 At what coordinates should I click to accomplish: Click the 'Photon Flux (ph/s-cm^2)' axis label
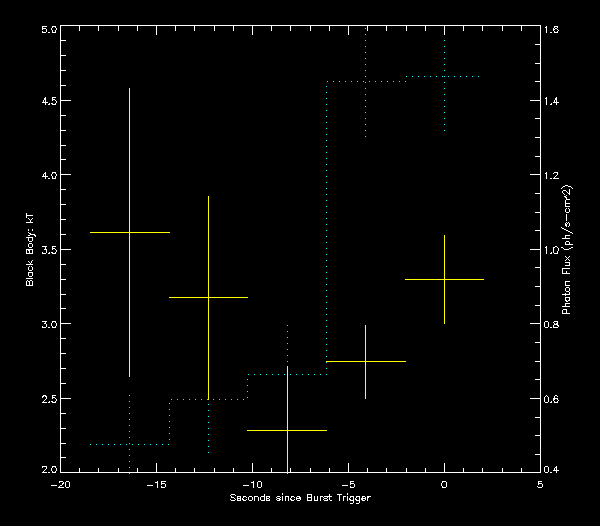click(x=566, y=250)
